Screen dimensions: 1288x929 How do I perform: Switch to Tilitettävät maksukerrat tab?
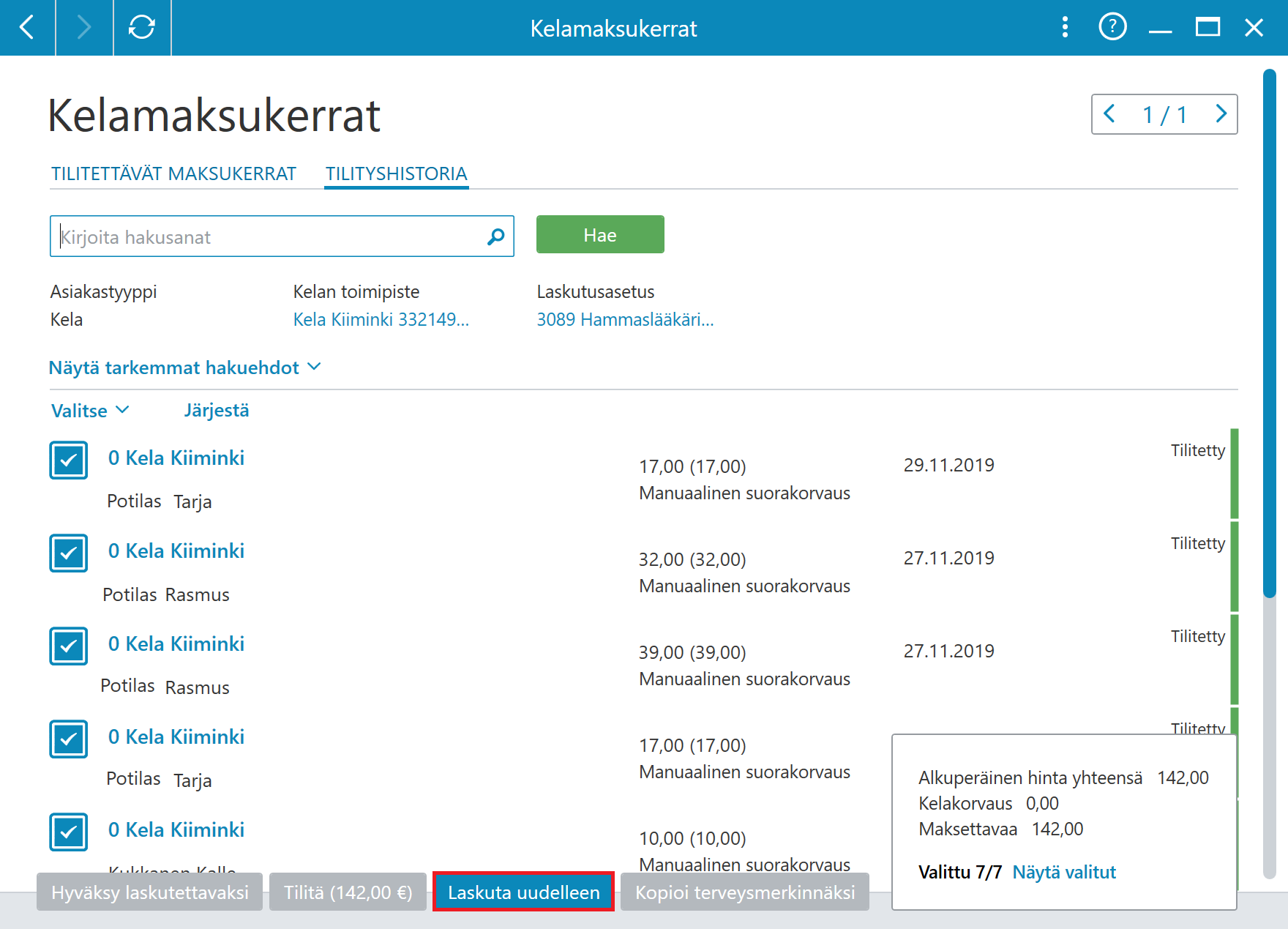(173, 174)
